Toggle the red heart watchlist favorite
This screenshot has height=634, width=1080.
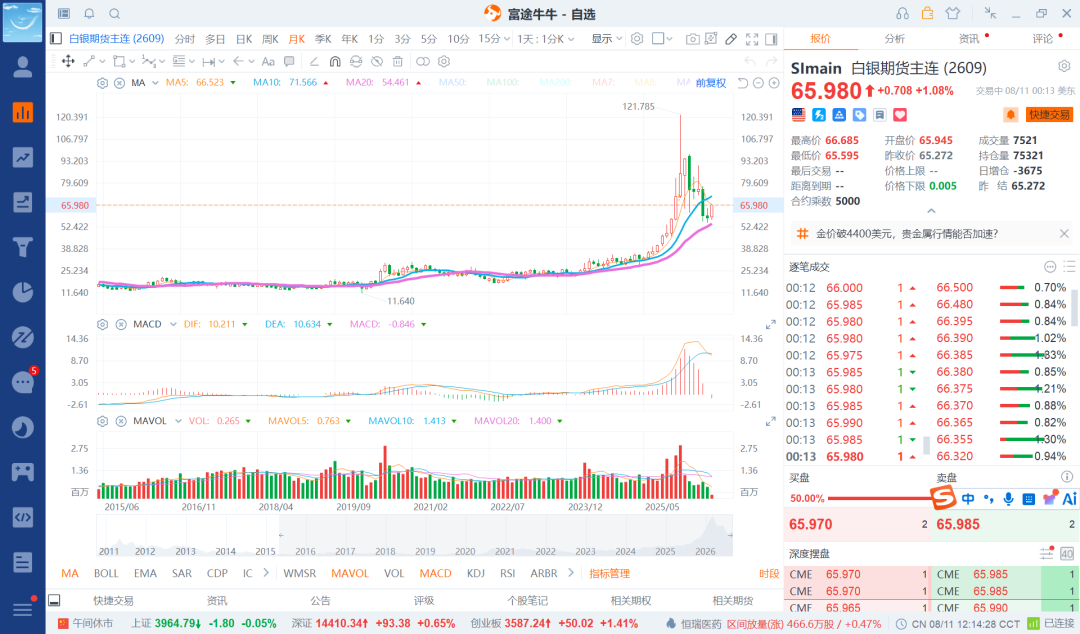[x=900, y=114]
